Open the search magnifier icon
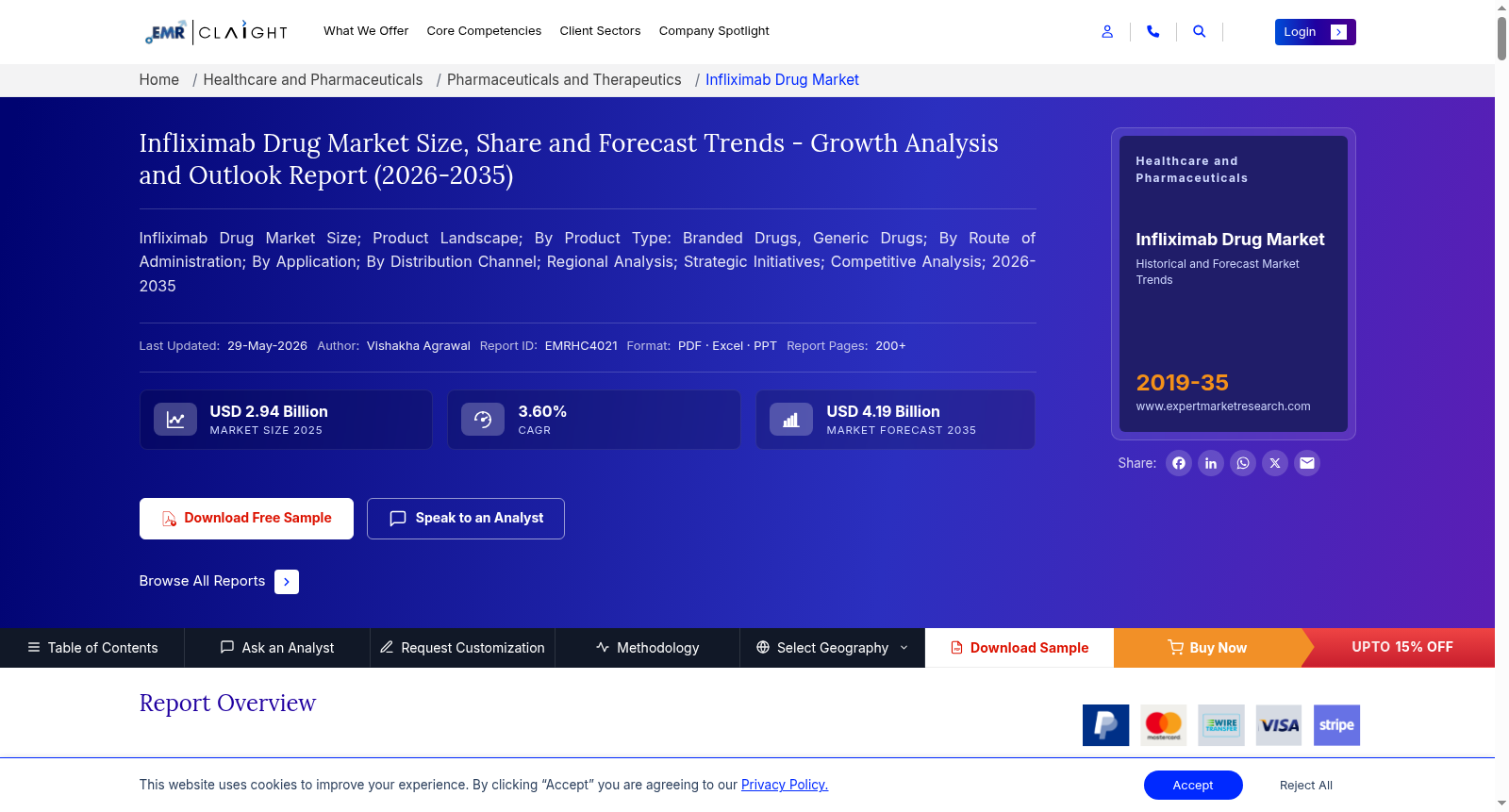1509x812 pixels. tap(1199, 31)
